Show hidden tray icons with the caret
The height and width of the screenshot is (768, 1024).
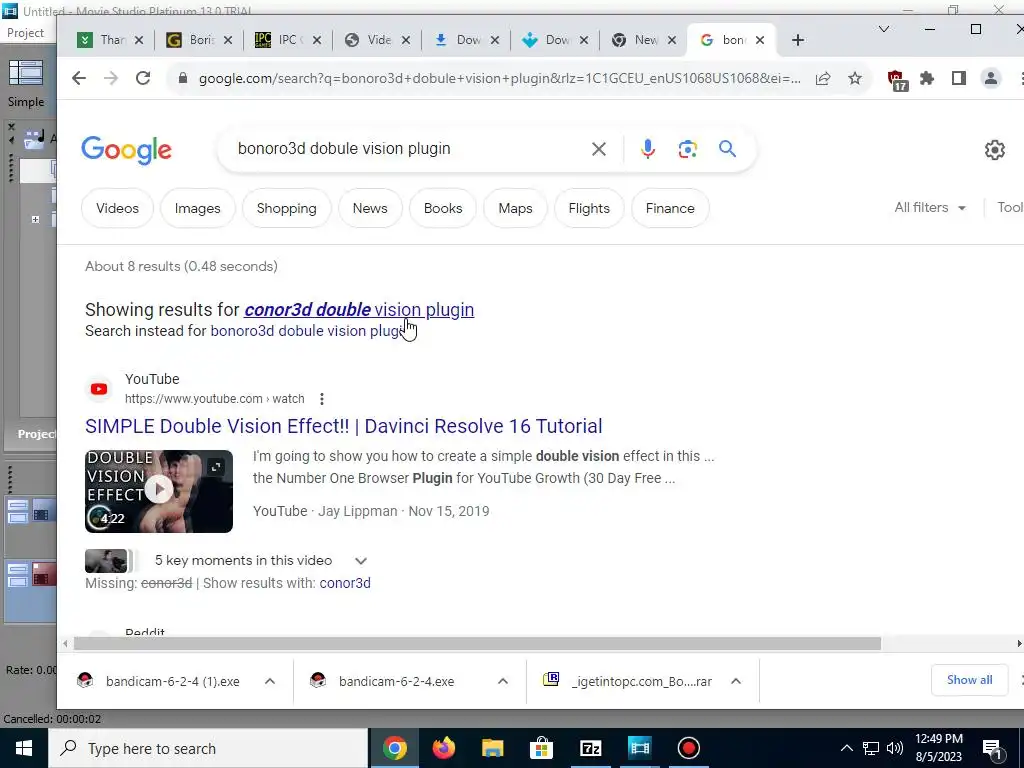846,748
